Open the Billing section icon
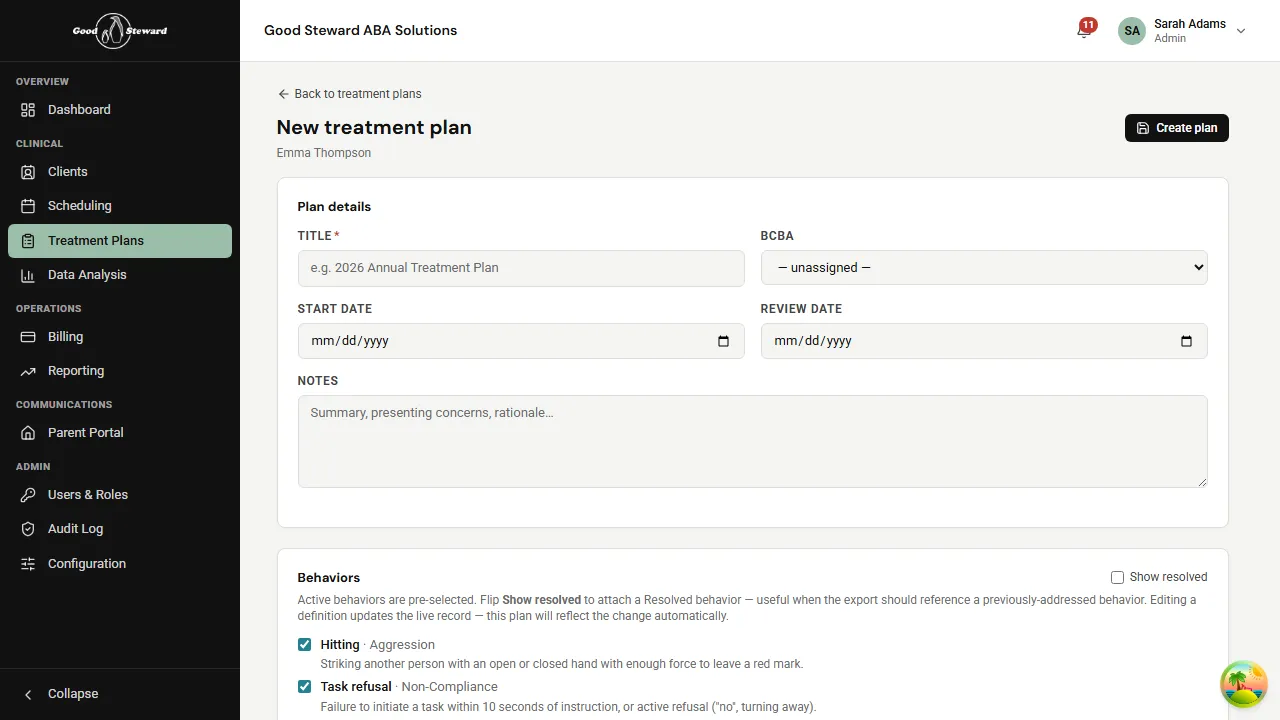This screenshot has height=720, width=1280. (x=27, y=336)
